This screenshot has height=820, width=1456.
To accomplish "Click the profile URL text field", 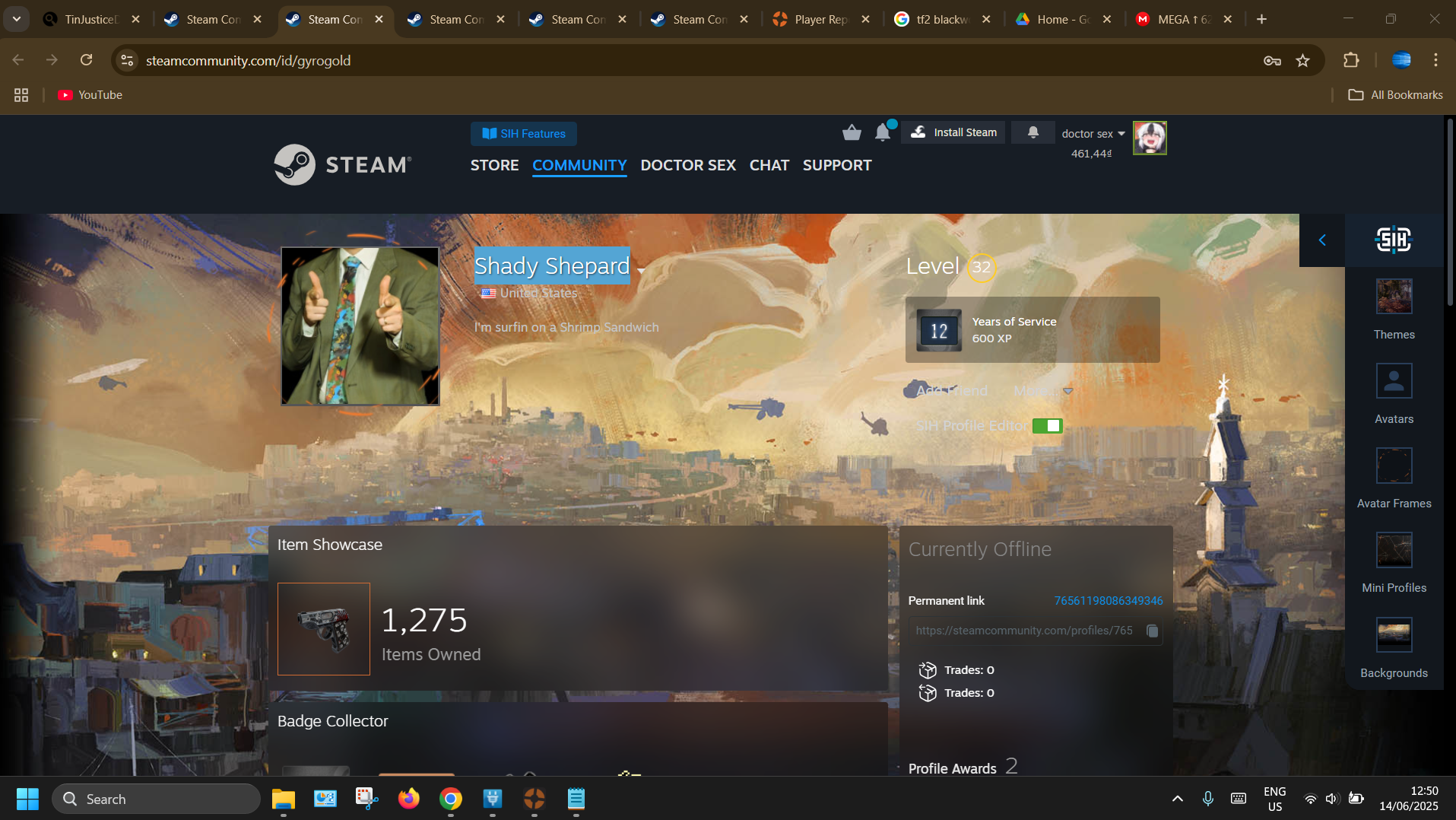I will 1024,631.
